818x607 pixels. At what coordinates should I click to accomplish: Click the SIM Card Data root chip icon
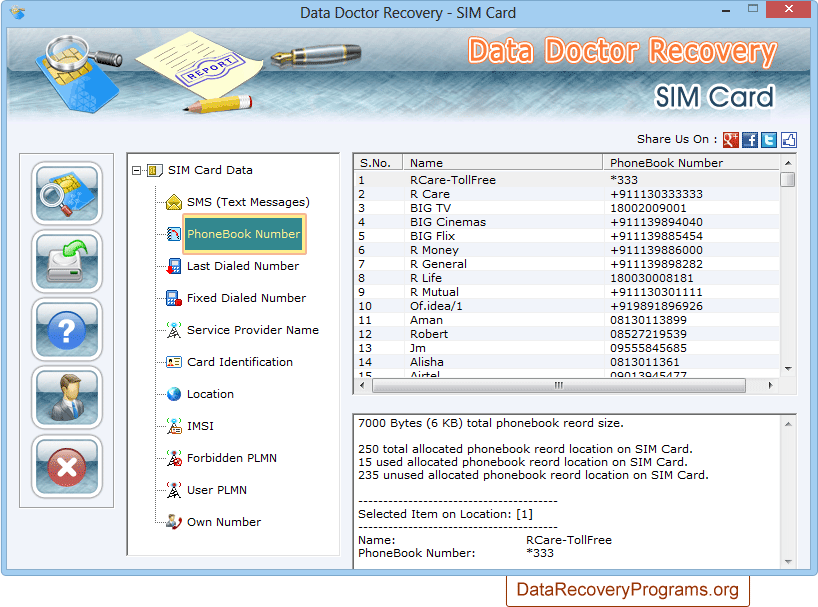(154, 171)
